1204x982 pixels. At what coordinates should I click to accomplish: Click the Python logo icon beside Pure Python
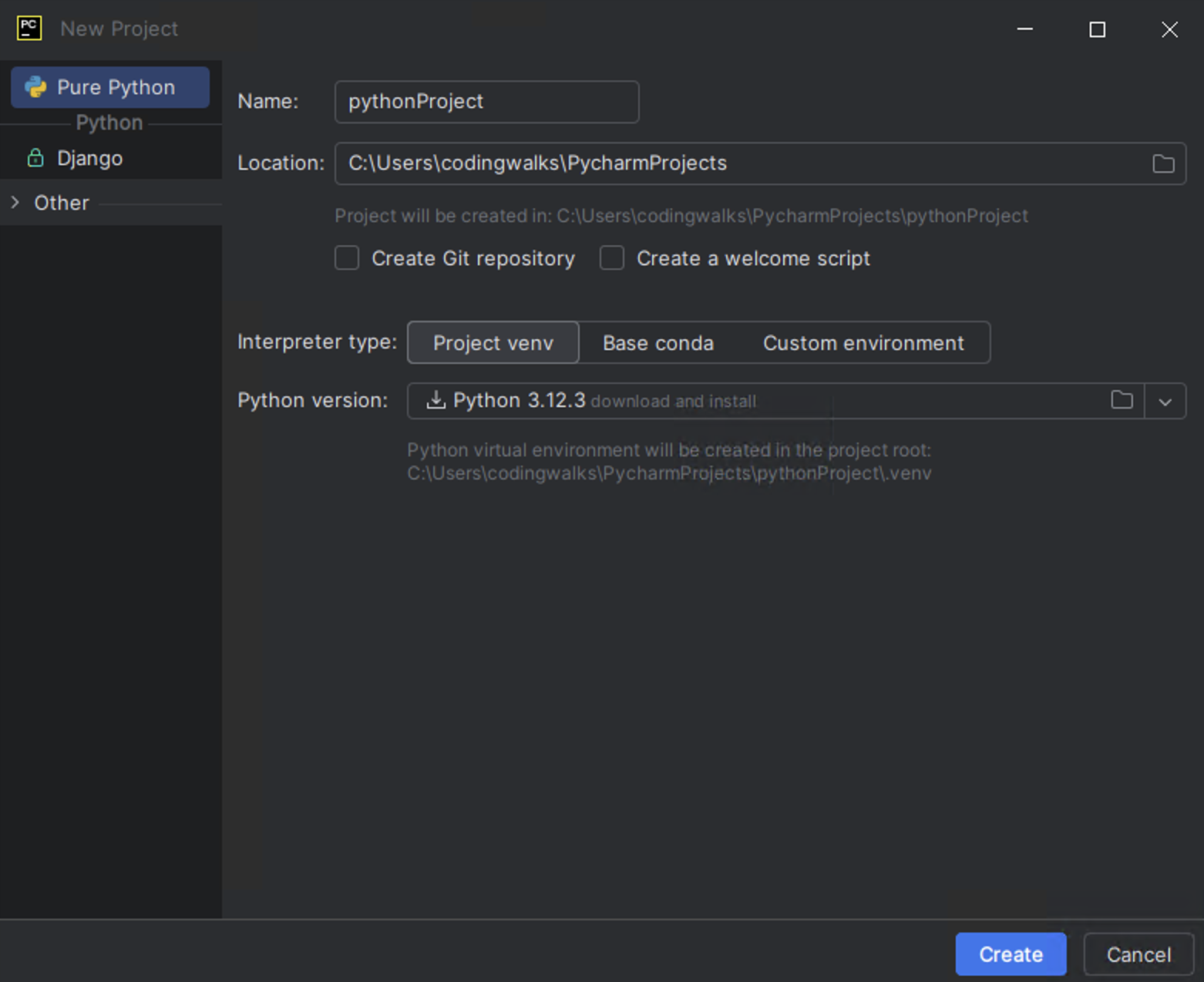(35, 87)
